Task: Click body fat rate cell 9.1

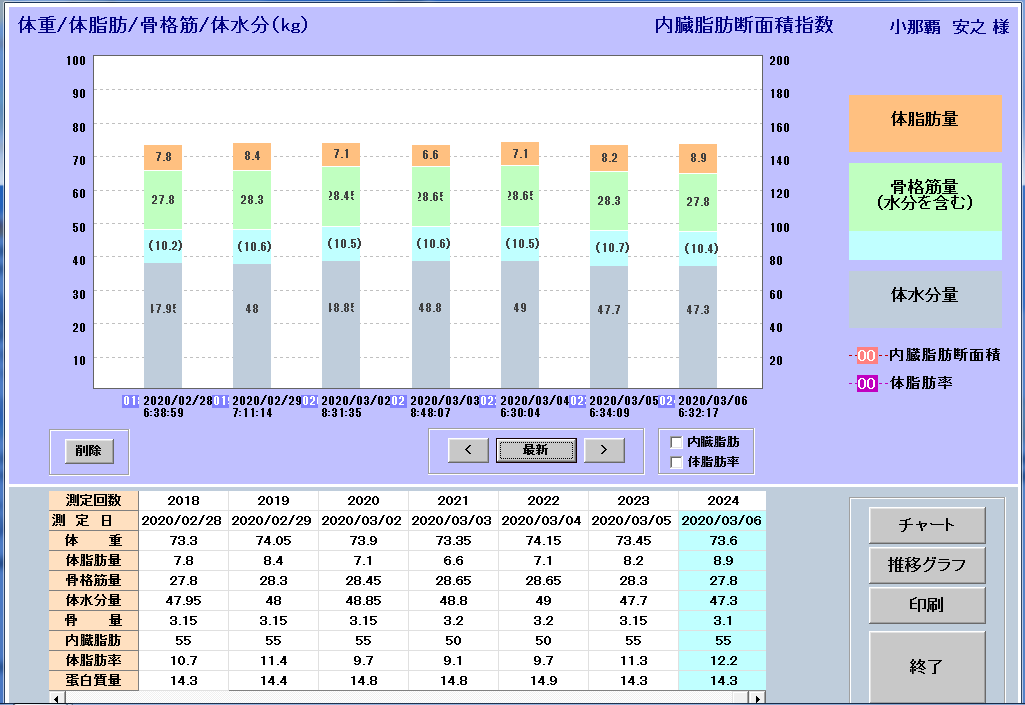Action: 453,661
